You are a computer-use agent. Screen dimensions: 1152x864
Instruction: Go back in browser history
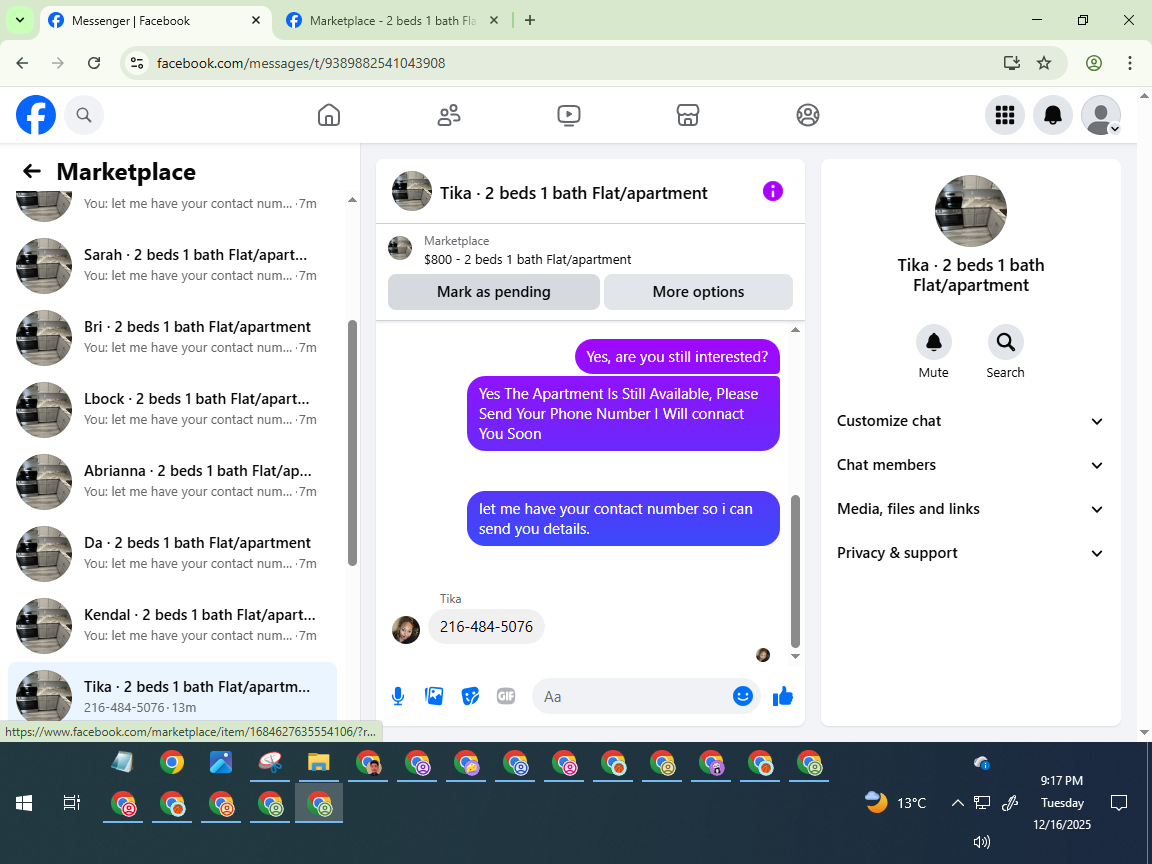click(x=22, y=63)
